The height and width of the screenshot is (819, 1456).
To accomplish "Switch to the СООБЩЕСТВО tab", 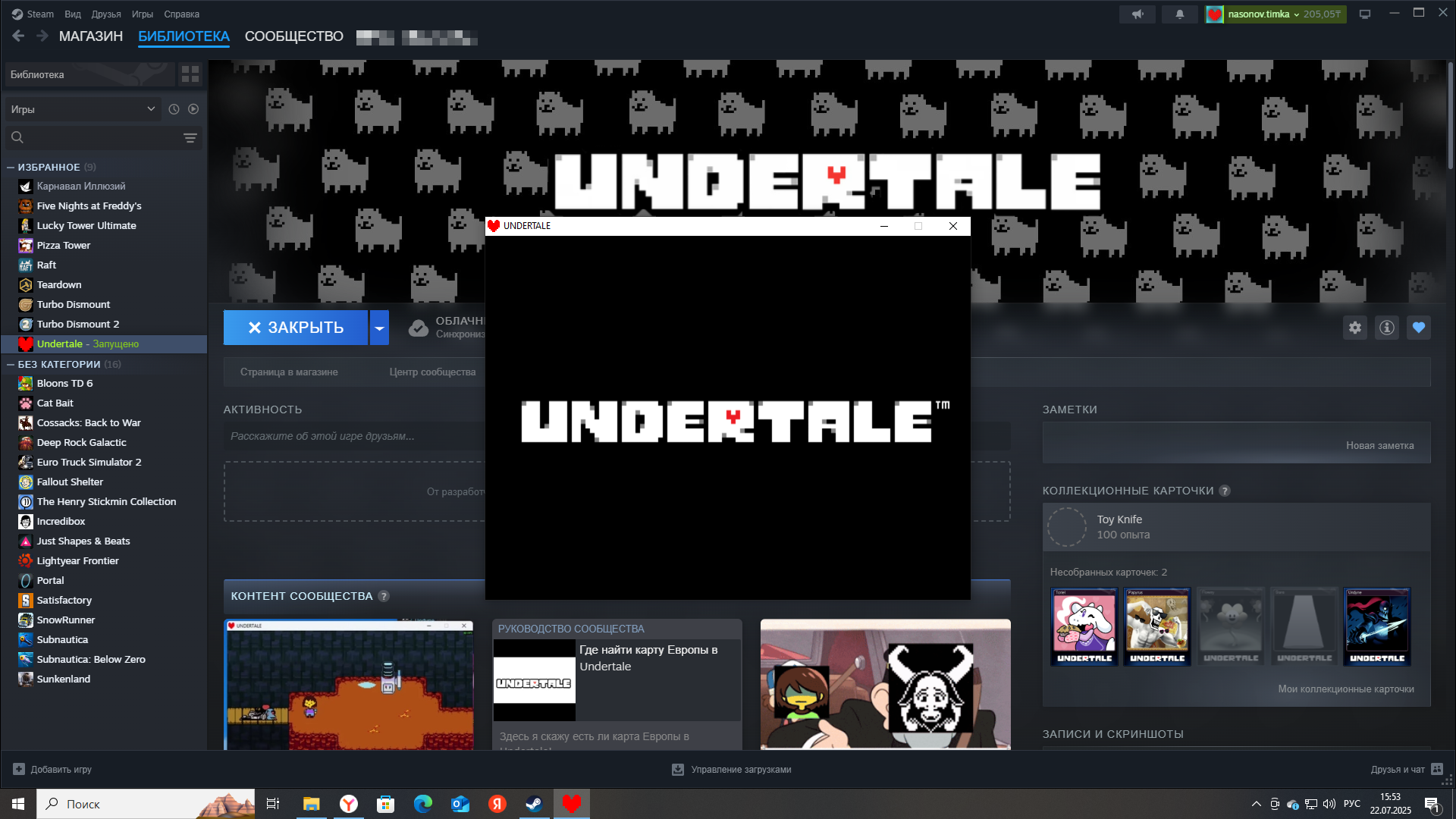I will click(x=294, y=36).
